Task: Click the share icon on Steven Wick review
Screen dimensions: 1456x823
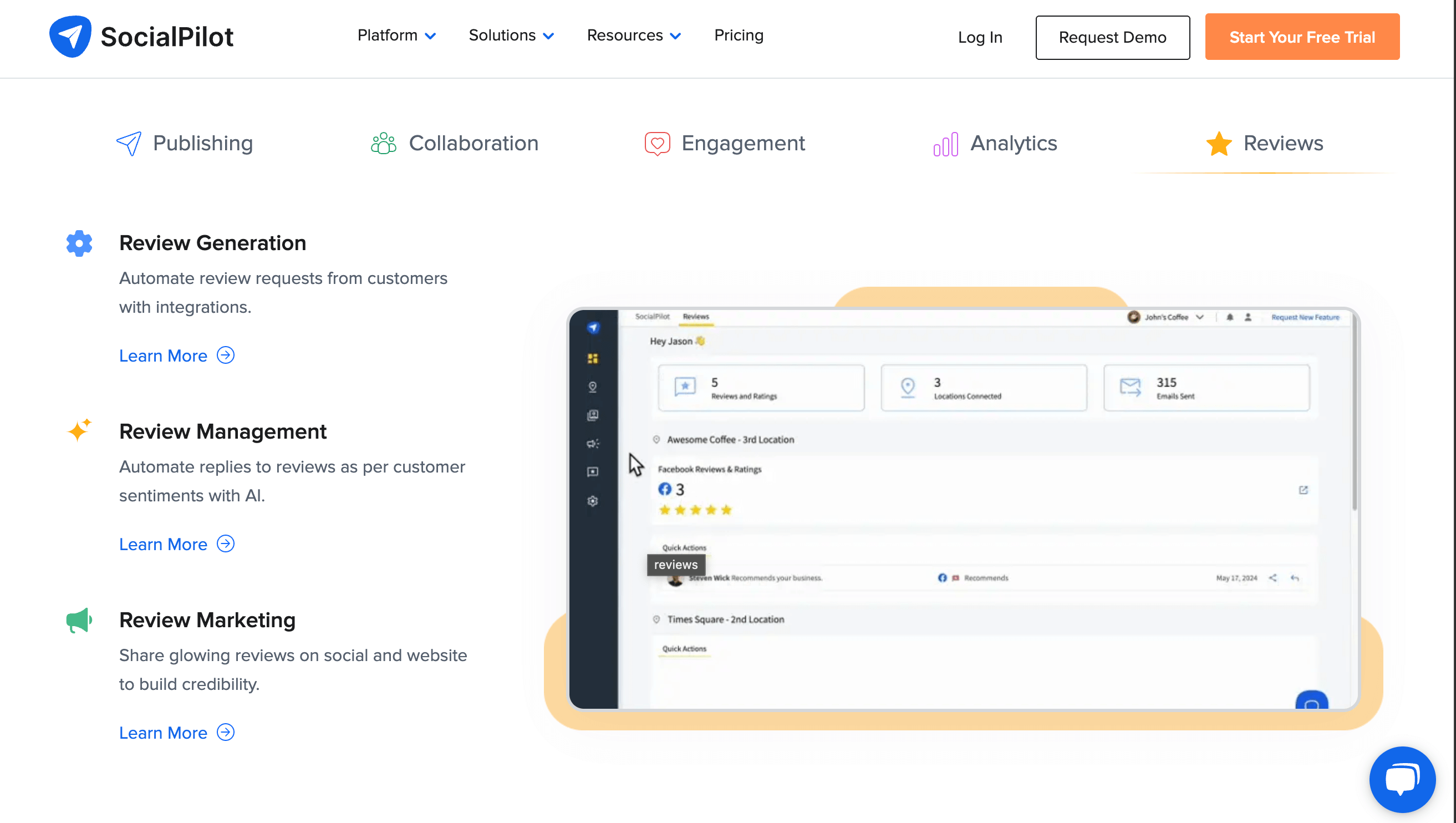Action: (1272, 577)
